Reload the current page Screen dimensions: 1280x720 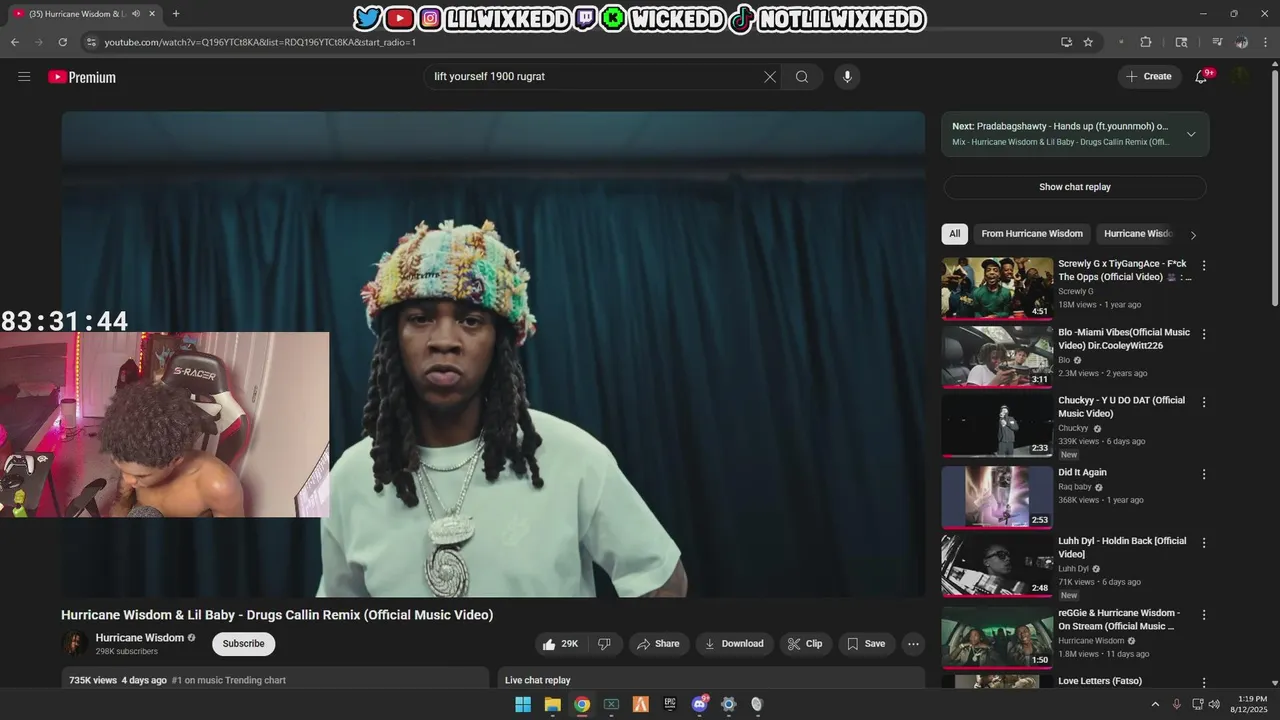pyautogui.click(x=62, y=42)
